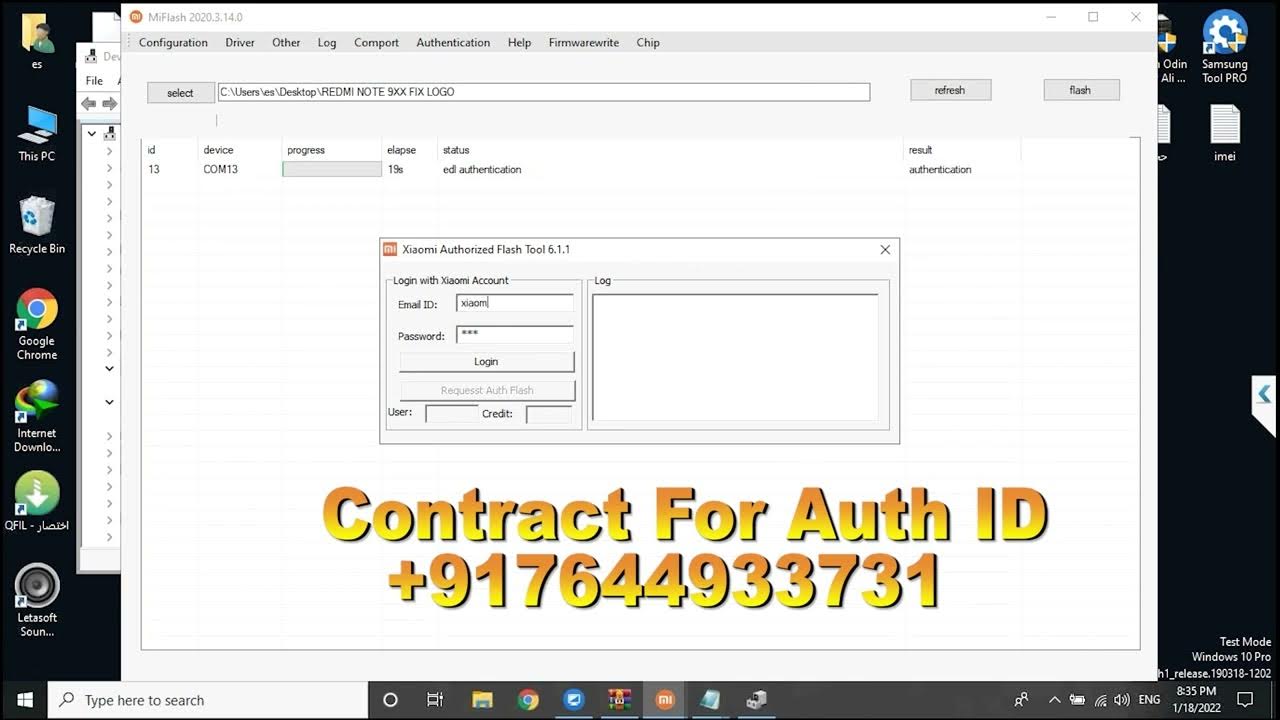The image size is (1280, 720).
Task: Select the QFIL desktop shortcut
Action: click(37, 502)
